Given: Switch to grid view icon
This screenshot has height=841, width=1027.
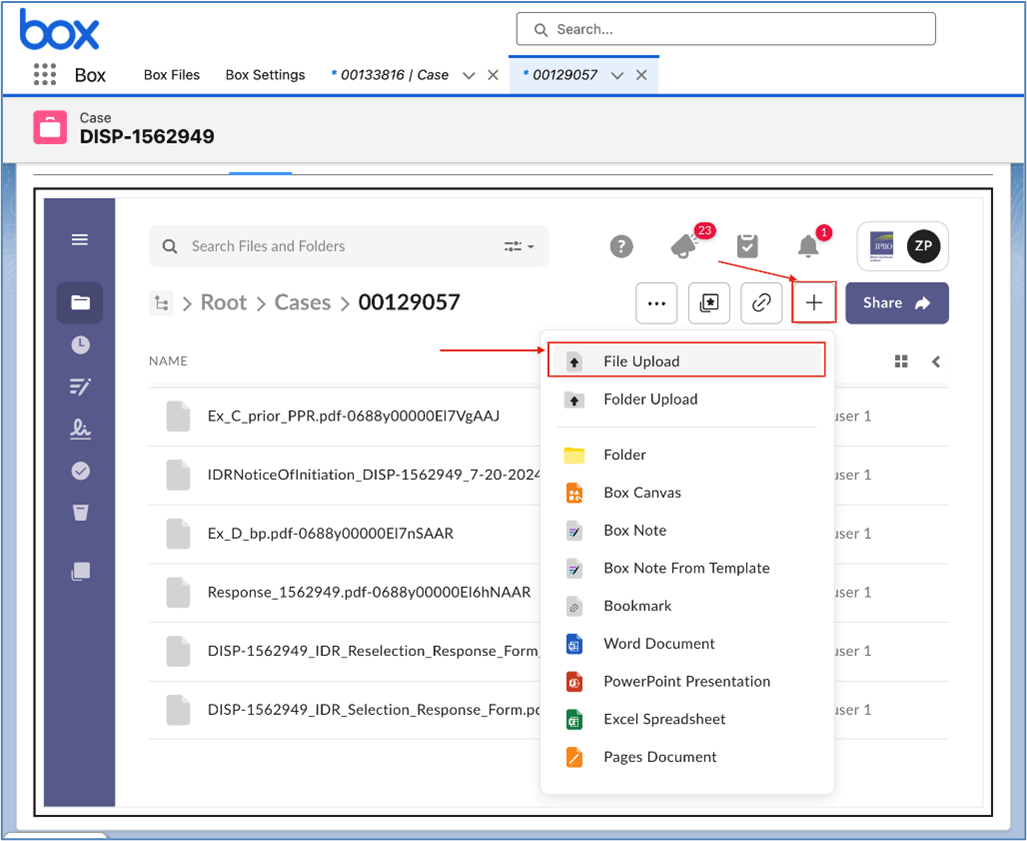Looking at the screenshot, I should (901, 362).
